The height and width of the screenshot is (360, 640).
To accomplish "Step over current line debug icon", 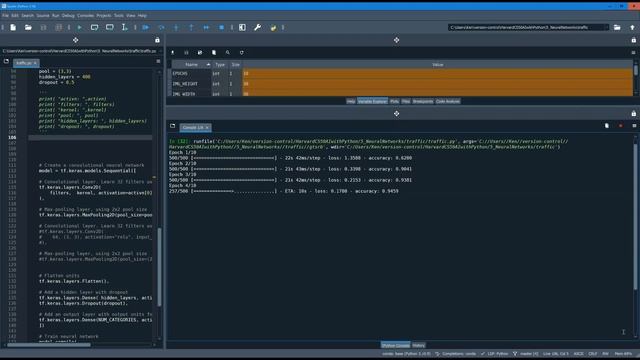I will [161, 27].
